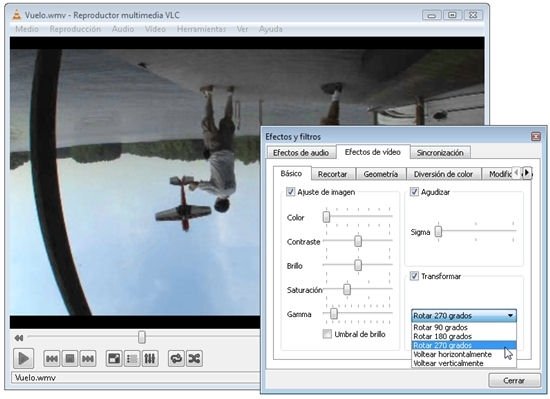Screen dimensions: 550x399
Task: Toggle loop playback icon
Action: click(176, 359)
